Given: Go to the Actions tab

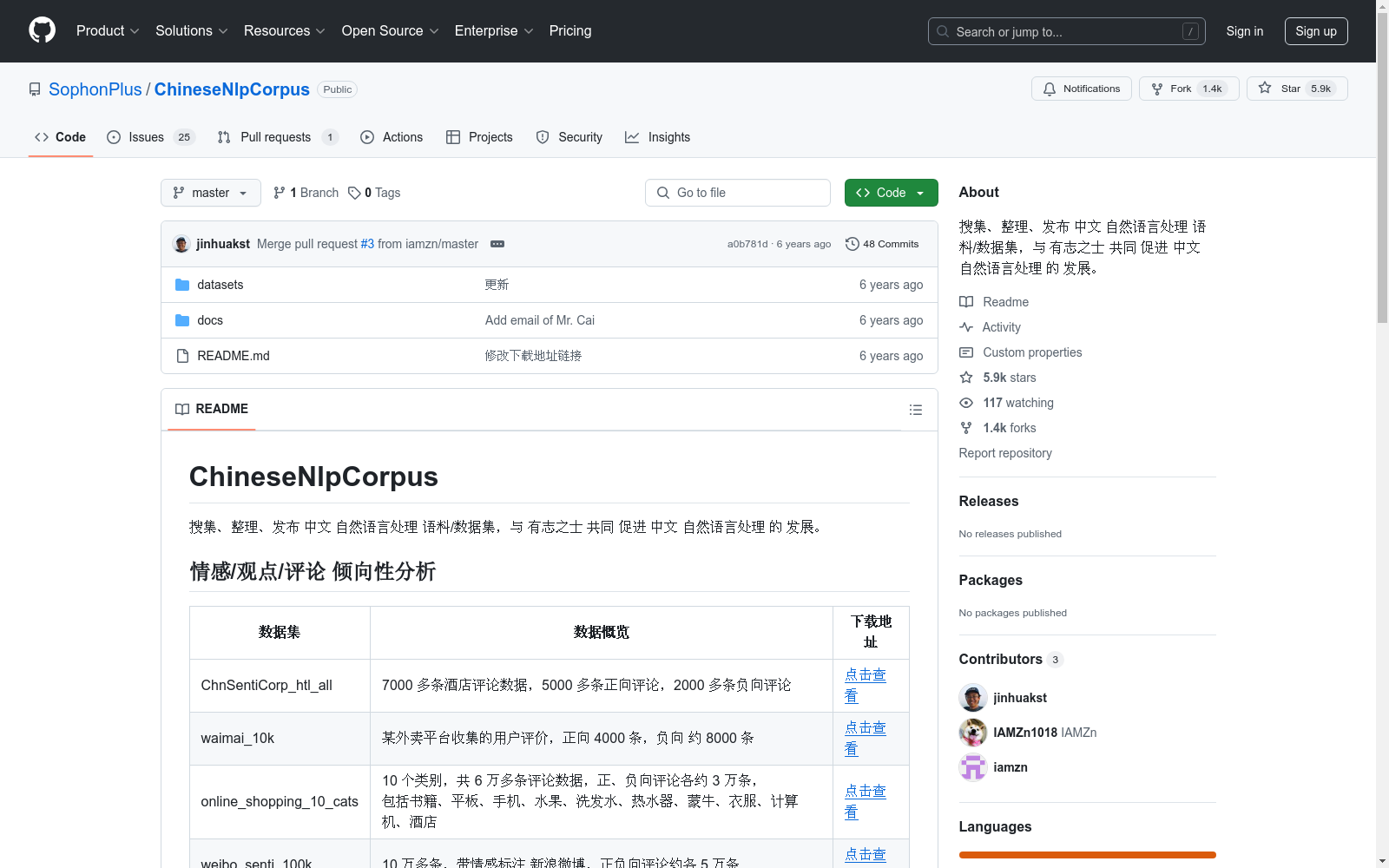Looking at the screenshot, I should 392,137.
